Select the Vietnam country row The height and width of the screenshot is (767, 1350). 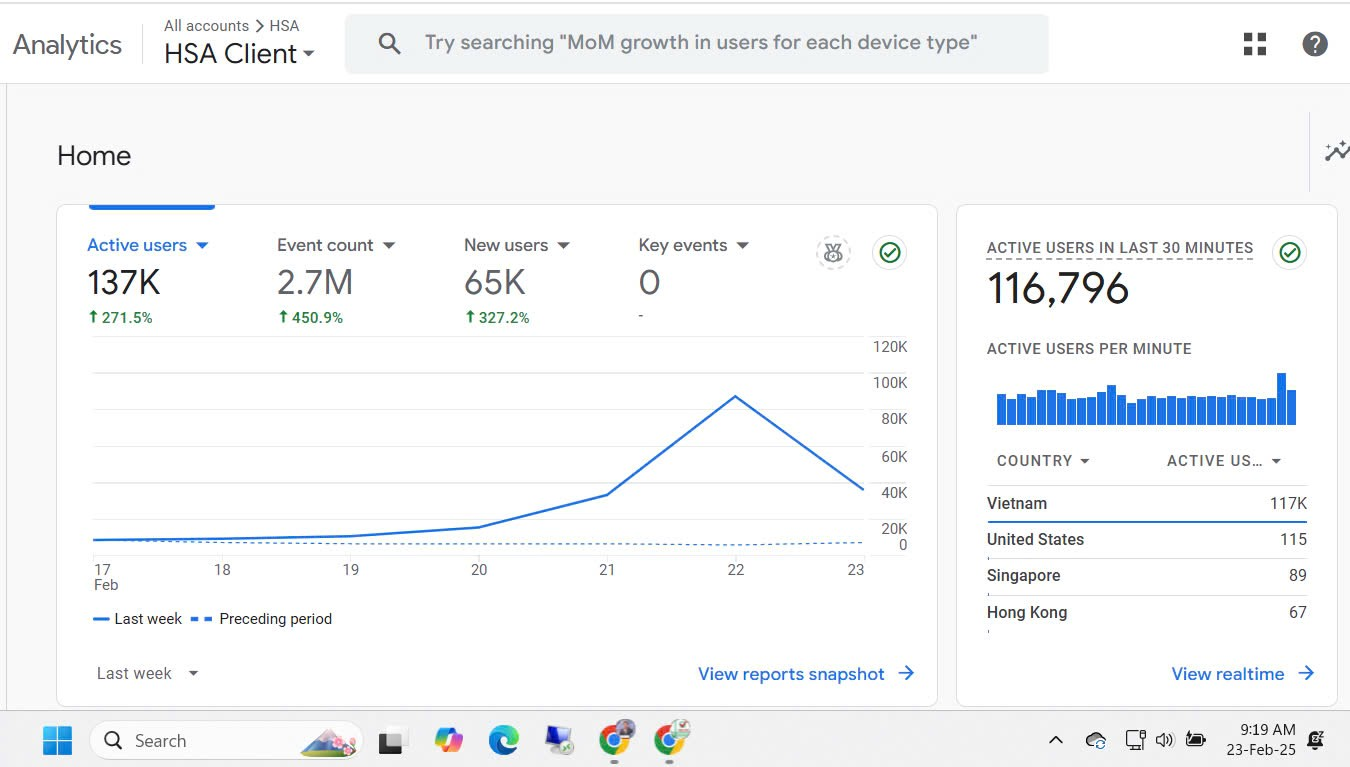1146,504
